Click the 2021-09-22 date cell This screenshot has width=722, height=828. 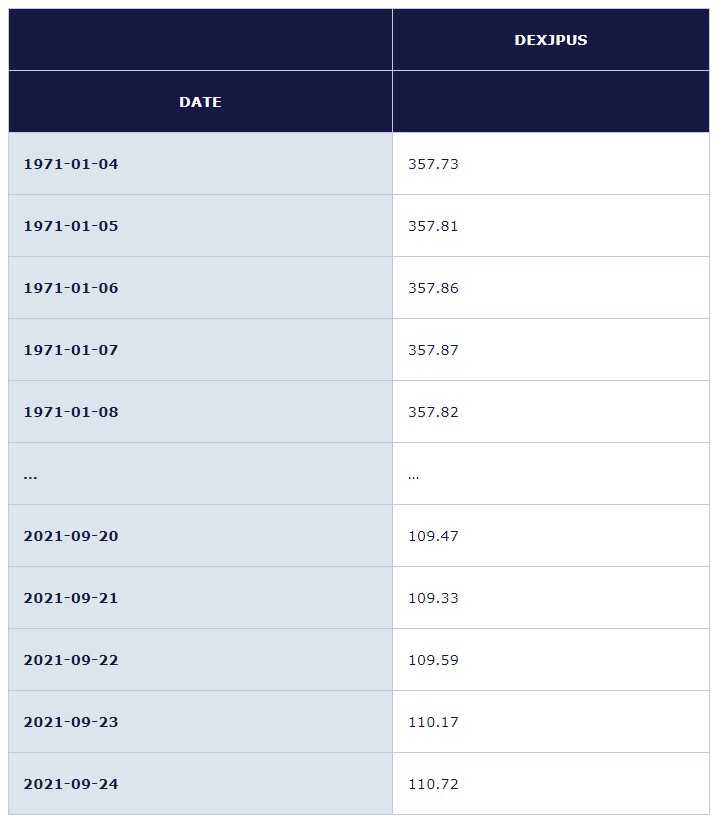pos(71,660)
